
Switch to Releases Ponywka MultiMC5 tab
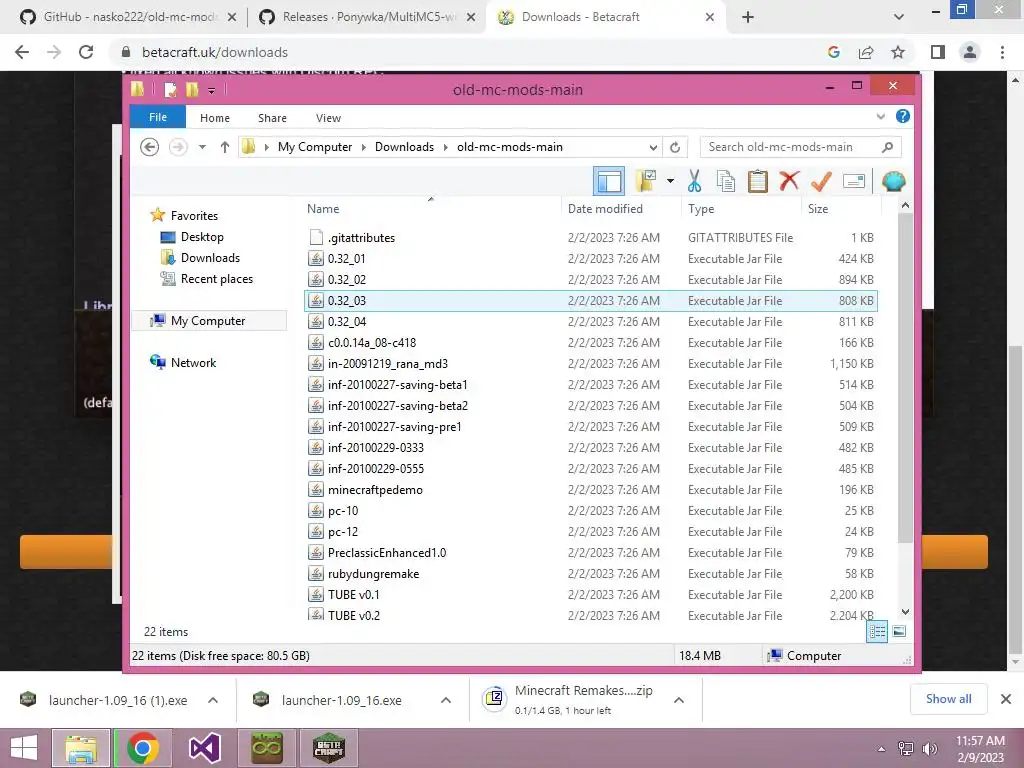pos(368,17)
